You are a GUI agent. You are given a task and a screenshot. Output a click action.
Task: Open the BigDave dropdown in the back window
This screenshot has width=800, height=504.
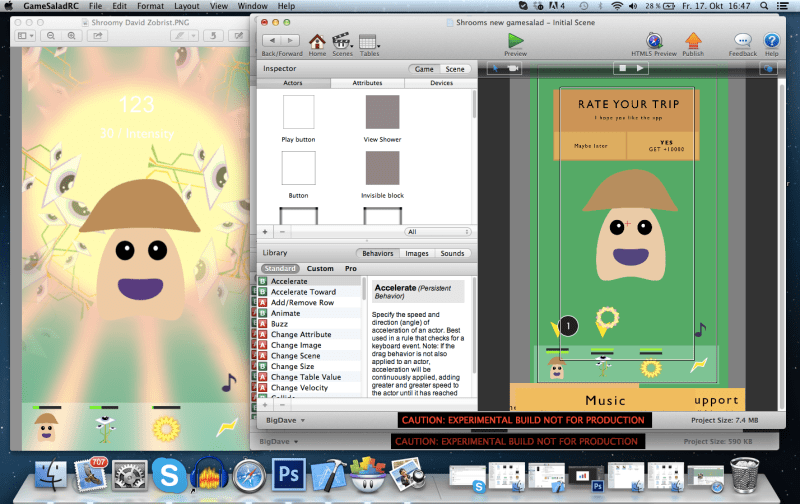(281, 441)
